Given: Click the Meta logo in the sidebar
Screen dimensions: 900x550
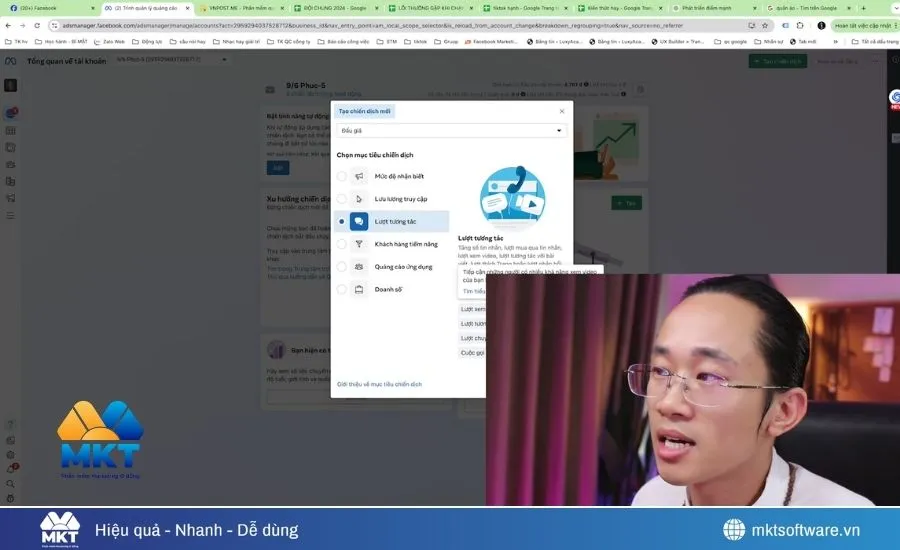Looking at the screenshot, I should (10, 61).
